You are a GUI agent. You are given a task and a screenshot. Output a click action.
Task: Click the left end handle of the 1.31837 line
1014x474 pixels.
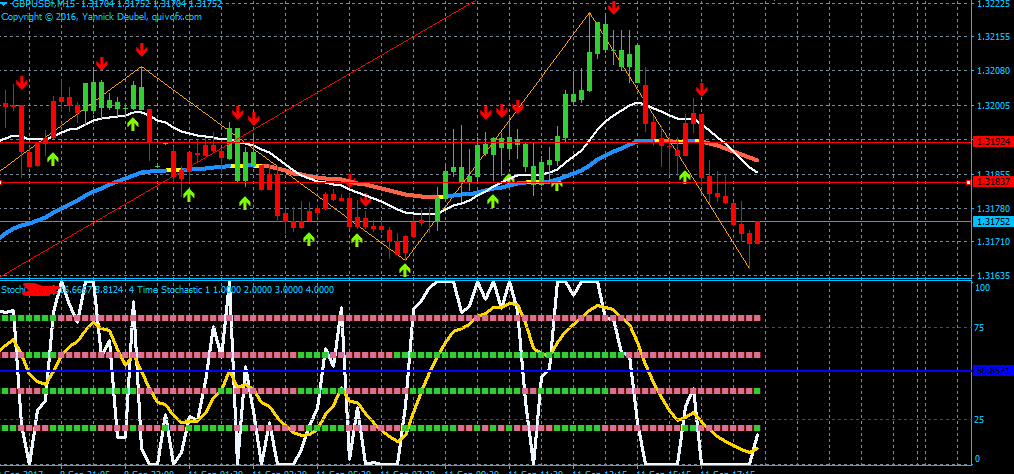(1, 183)
